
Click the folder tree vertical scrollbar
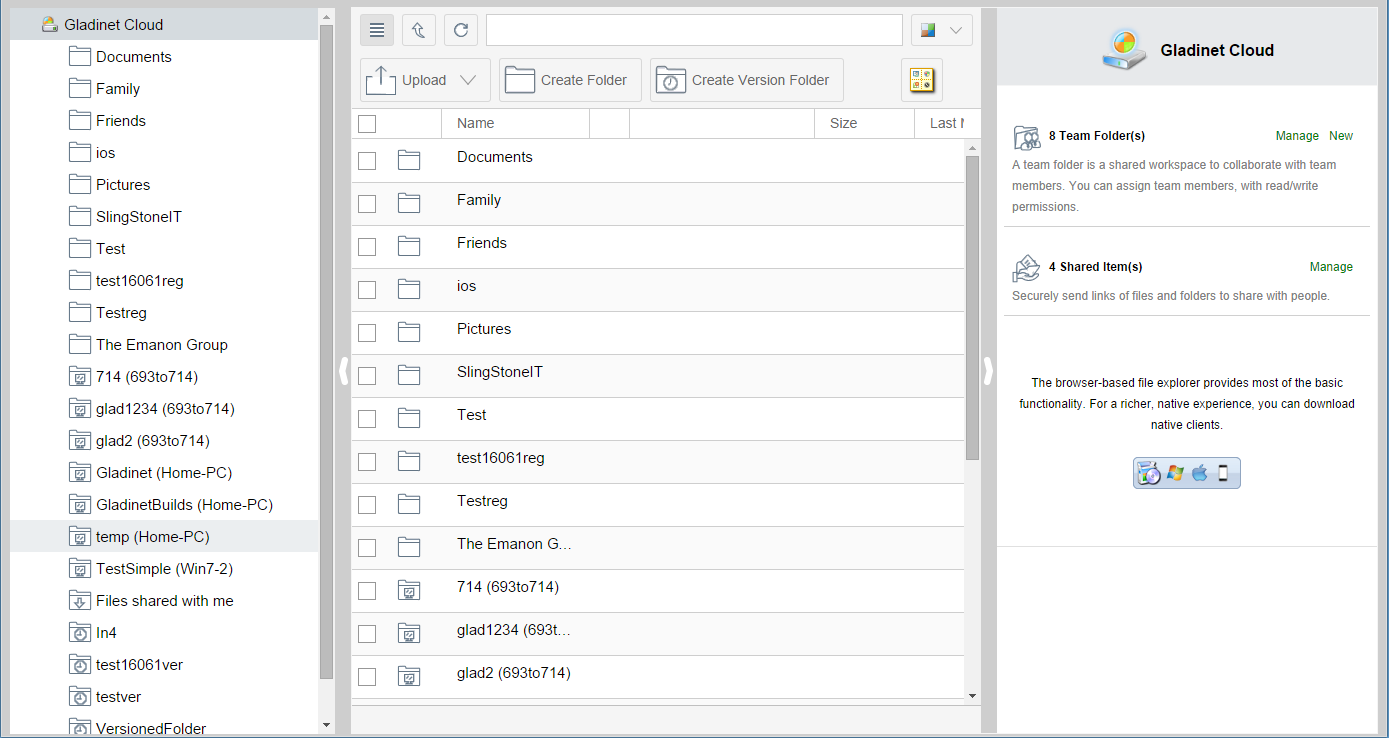[326, 352]
